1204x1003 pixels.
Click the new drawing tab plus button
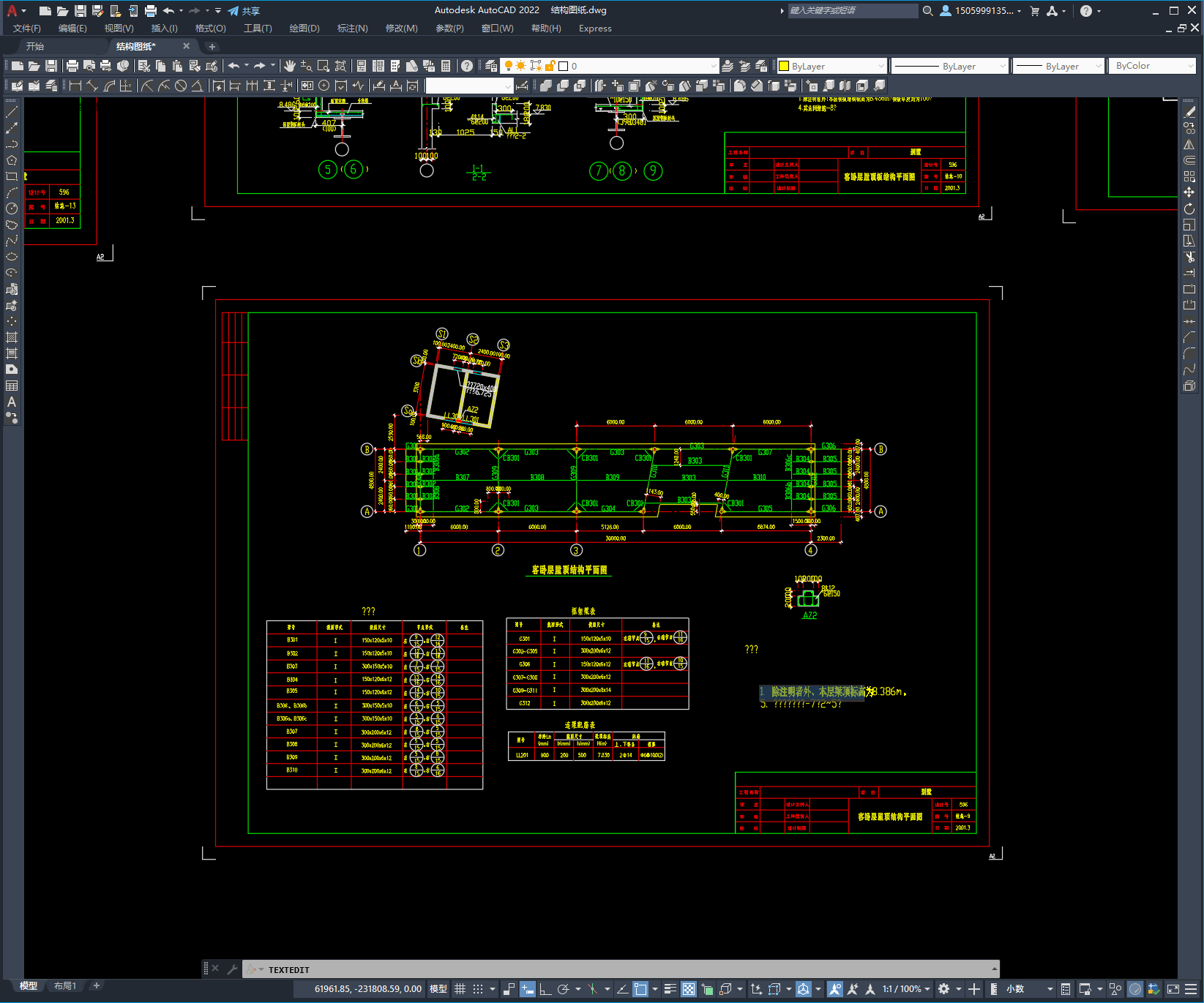pyautogui.click(x=212, y=46)
